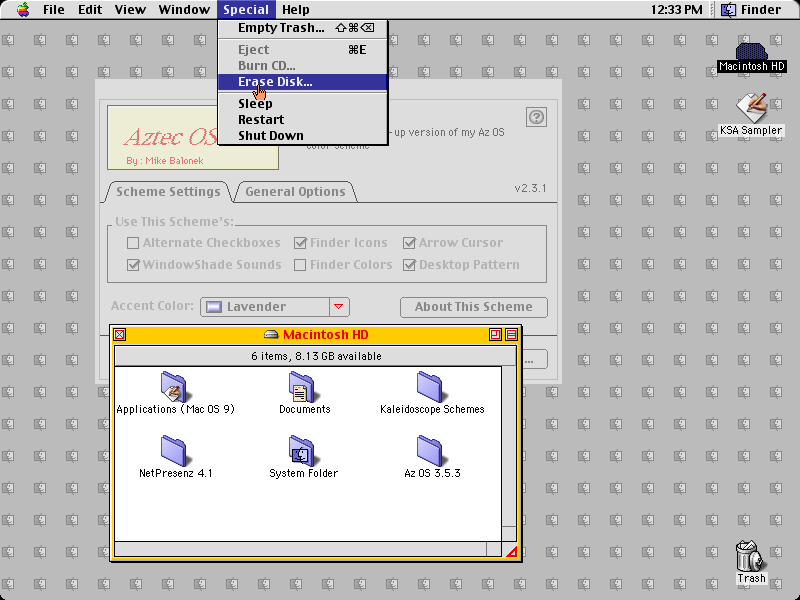
Task: Open the File menu
Action: [x=54, y=10]
